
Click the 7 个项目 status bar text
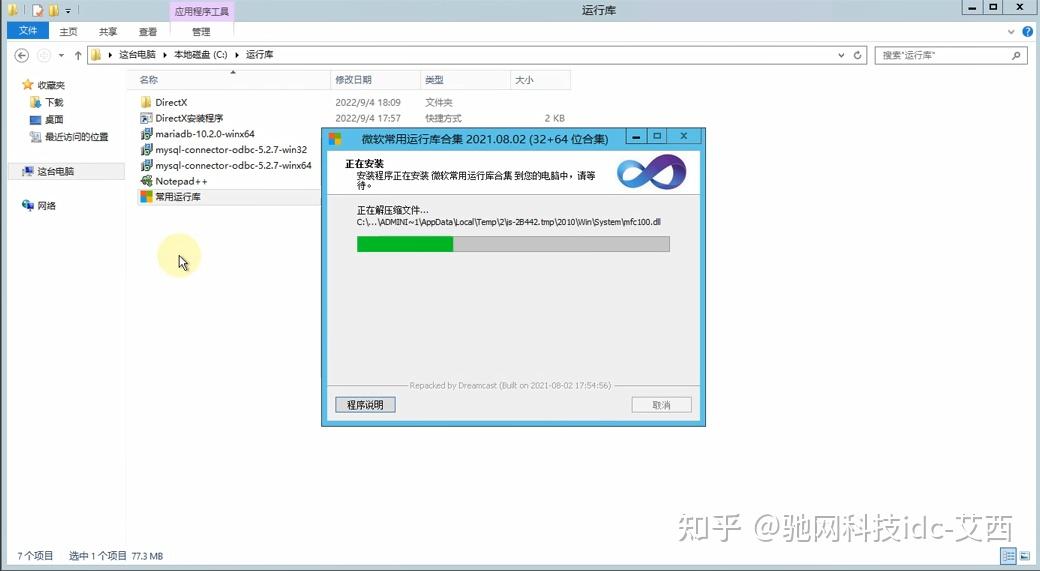[x=35, y=556]
